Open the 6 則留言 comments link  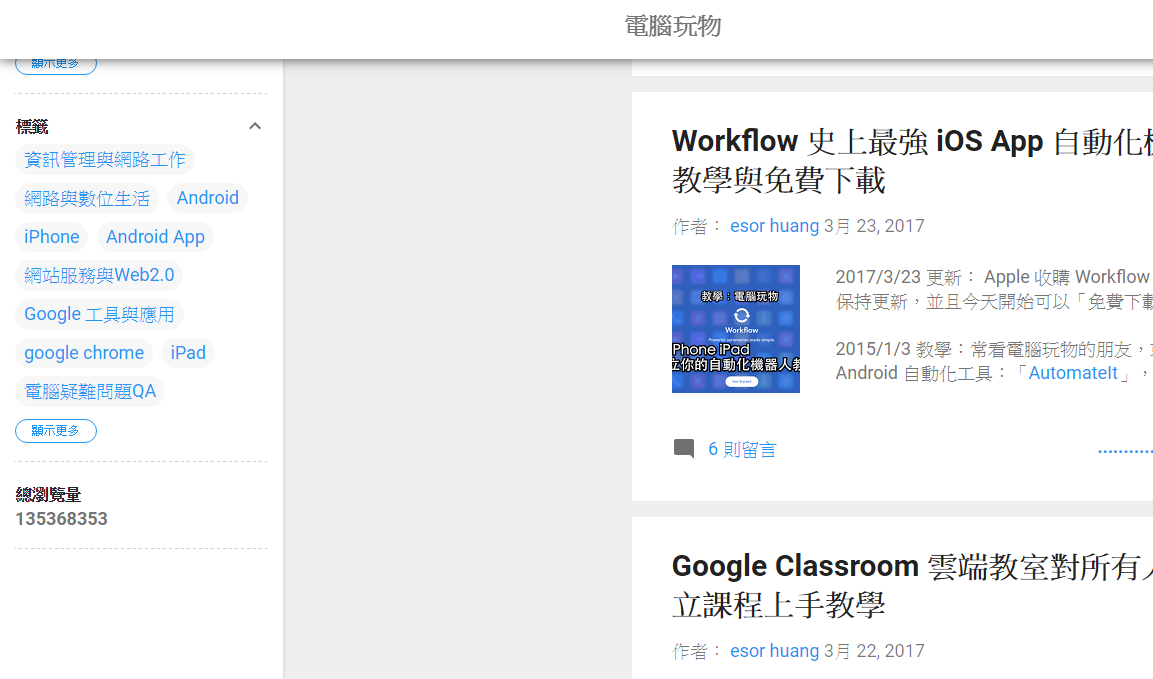pyautogui.click(x=742, y=449)
